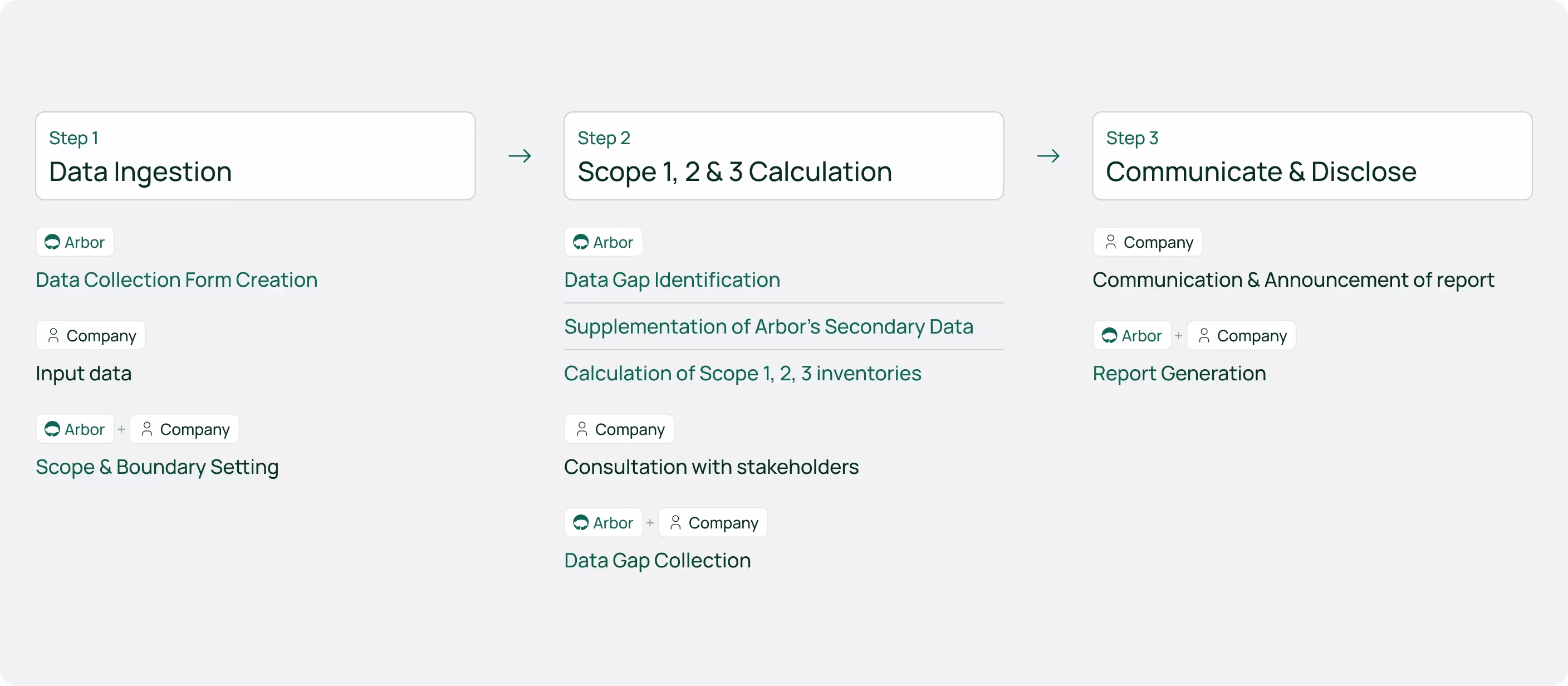Click the person icon above Consultation with stakeholders
The image size is (1568, 686).
point(582,429)
